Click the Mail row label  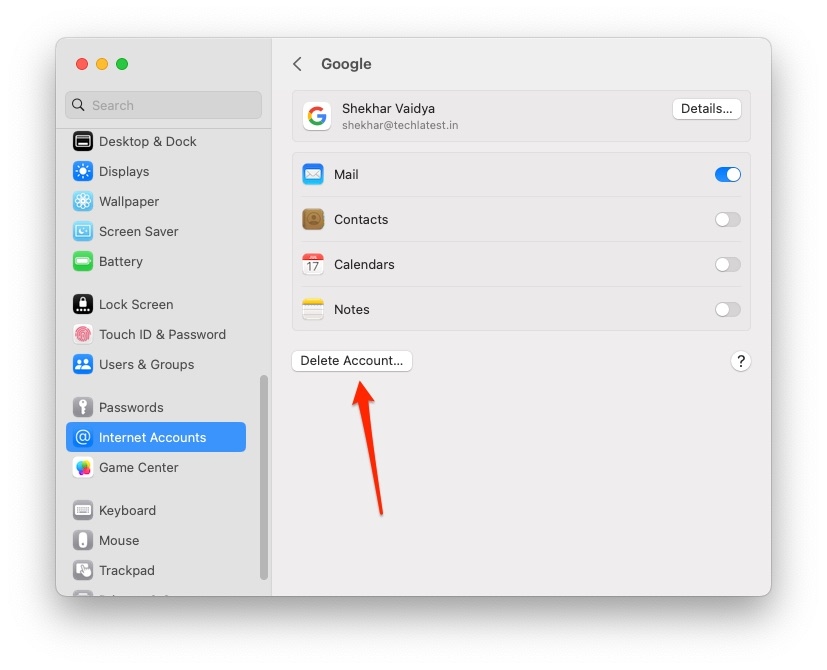click(346, 175)
